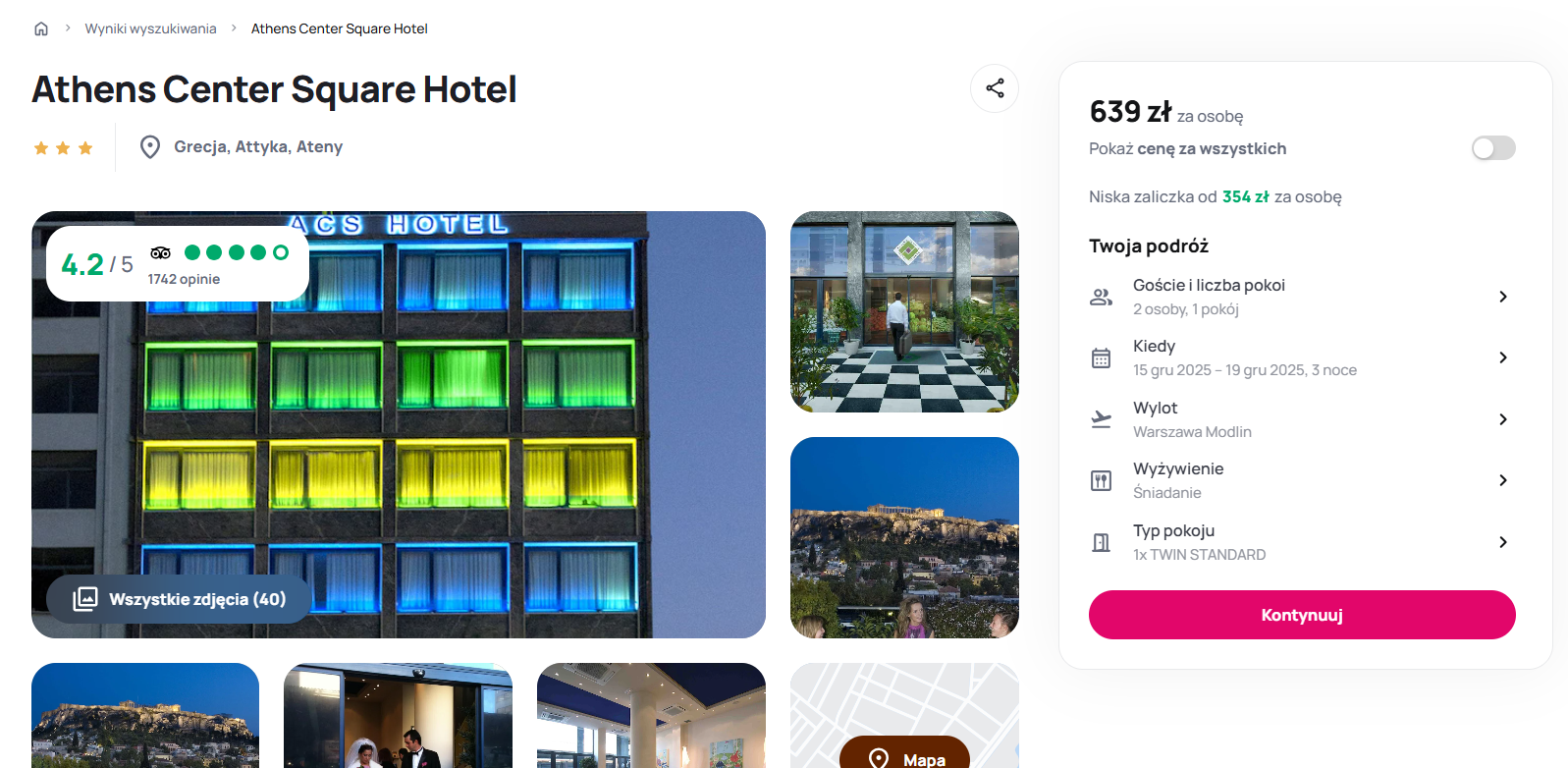Toggle Pokaż cenę za wszystkich switch
This screenshot has height=768, width=1568.
click(x=1493, y=148)
